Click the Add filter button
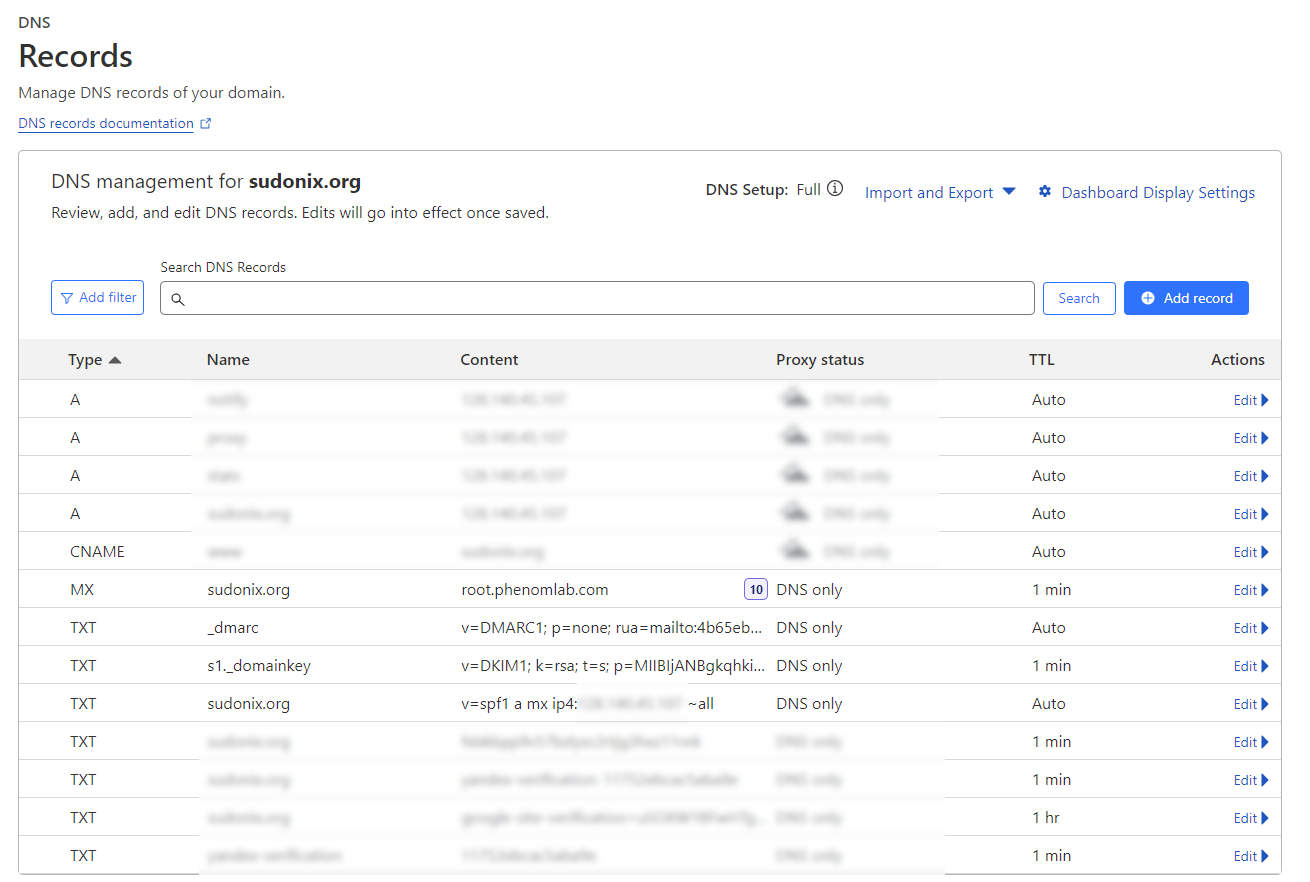The image size is (1310, 882). 97,298
